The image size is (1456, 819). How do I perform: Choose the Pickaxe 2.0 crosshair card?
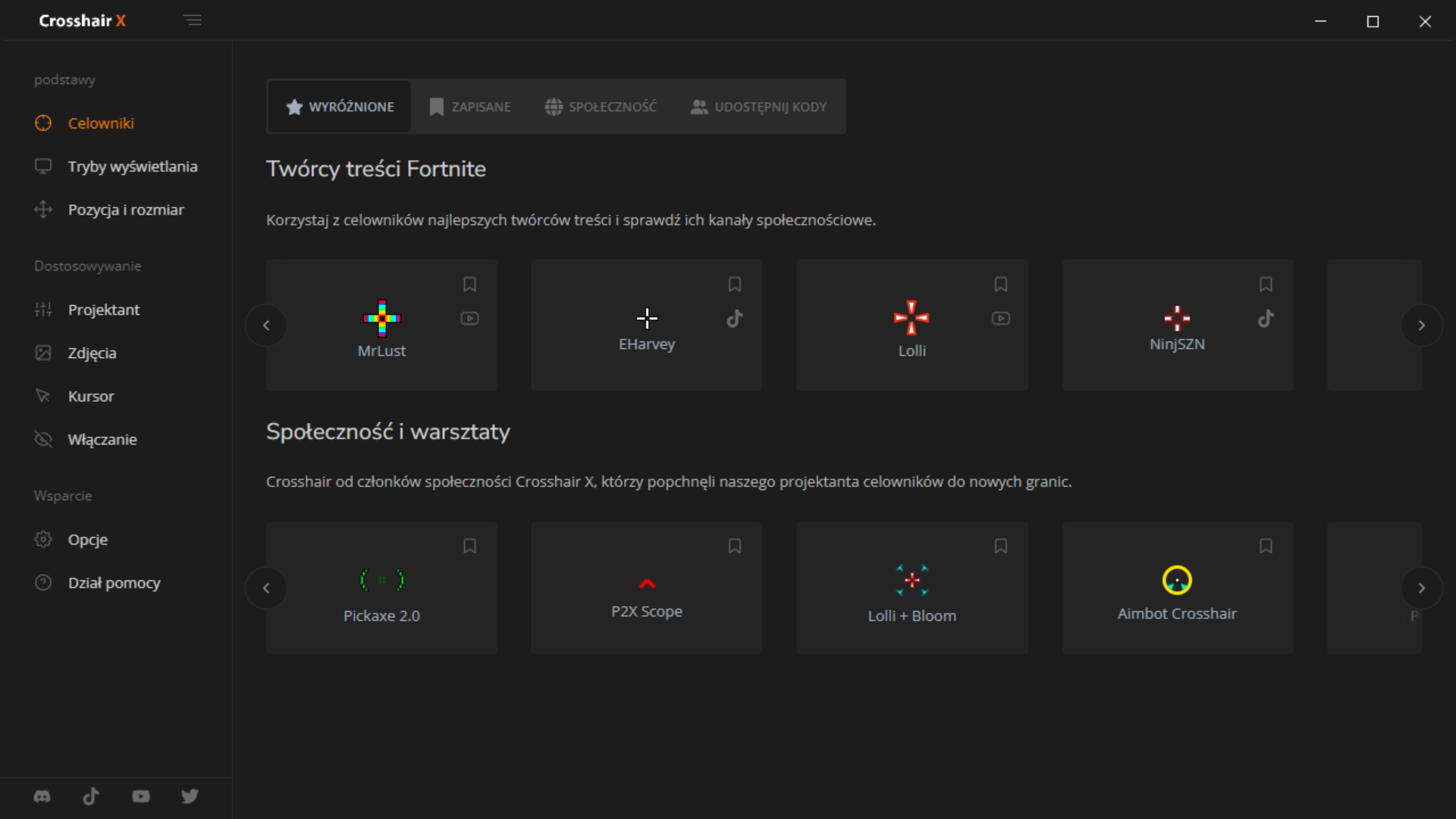pos(381,588)
